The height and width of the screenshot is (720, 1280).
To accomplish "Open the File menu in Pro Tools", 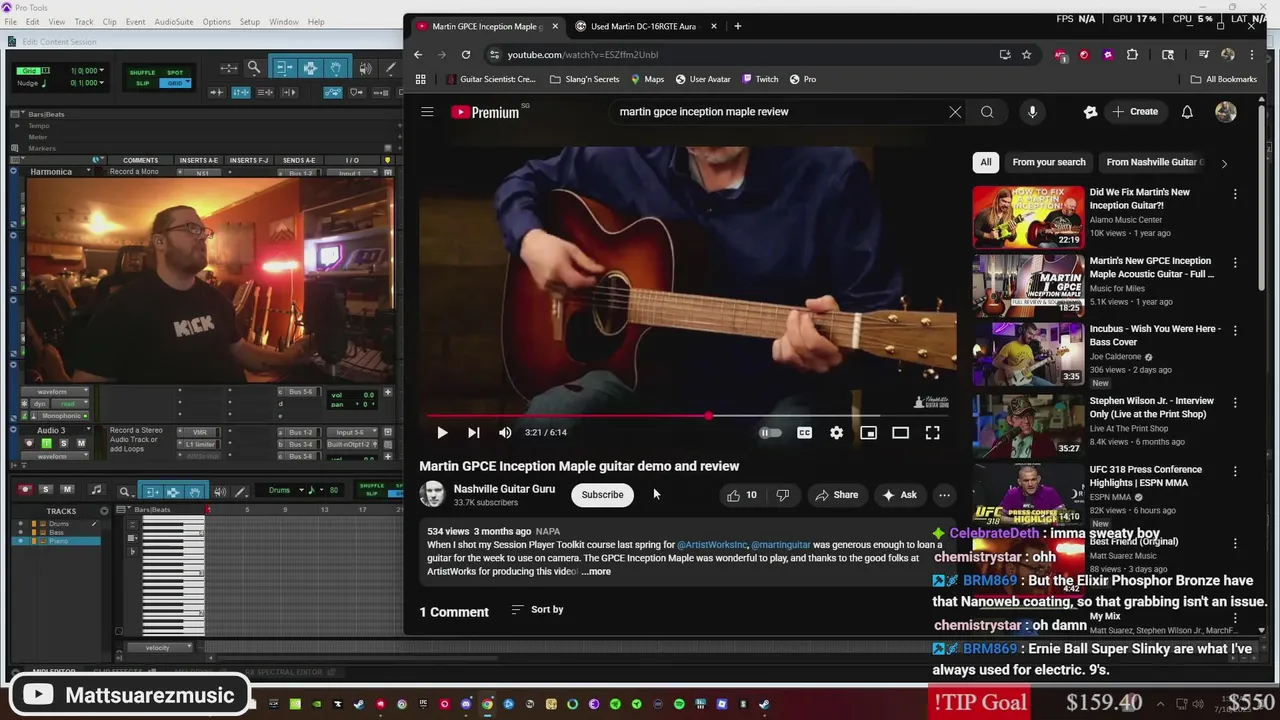I will (x=10, y=22).
